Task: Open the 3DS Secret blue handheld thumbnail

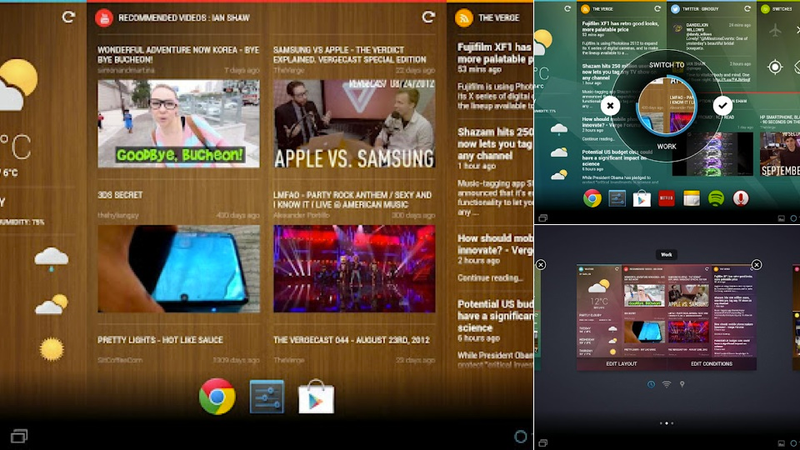Action: [x=179, y=268]
